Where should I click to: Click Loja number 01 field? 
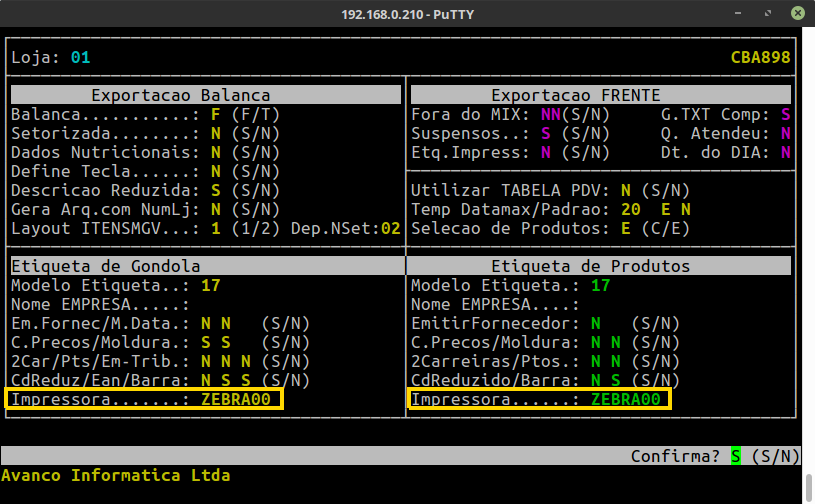point(80,58)
